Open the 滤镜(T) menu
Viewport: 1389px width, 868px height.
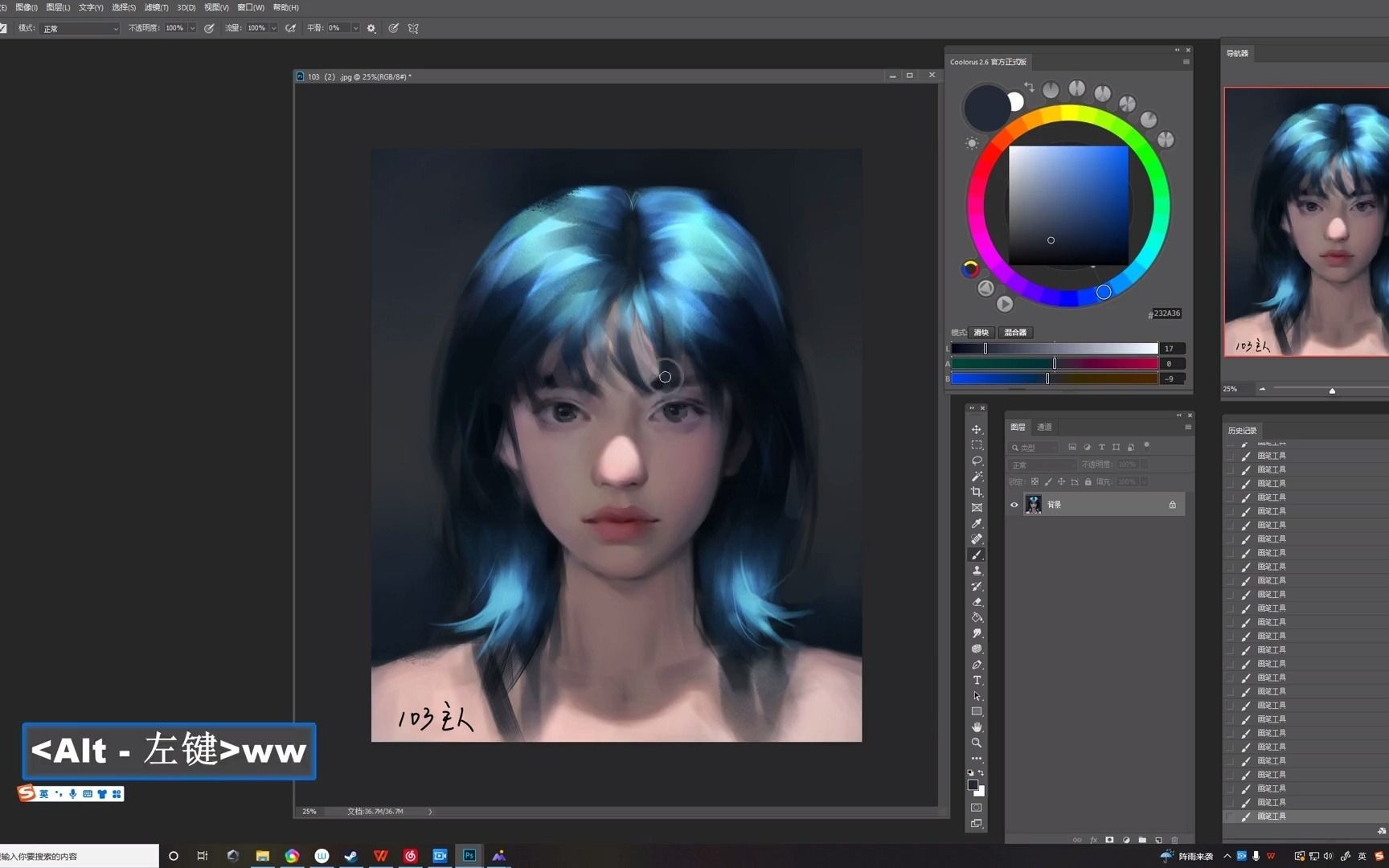tap(156, 7)
